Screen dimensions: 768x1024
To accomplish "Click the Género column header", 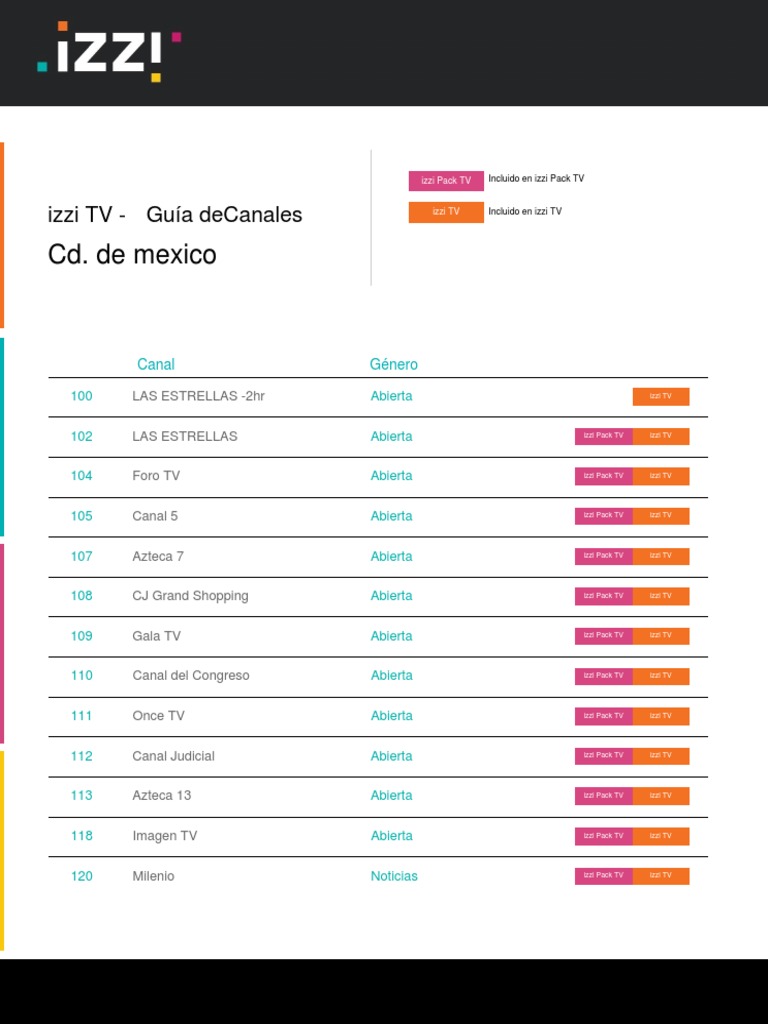I will coord(393,364).
